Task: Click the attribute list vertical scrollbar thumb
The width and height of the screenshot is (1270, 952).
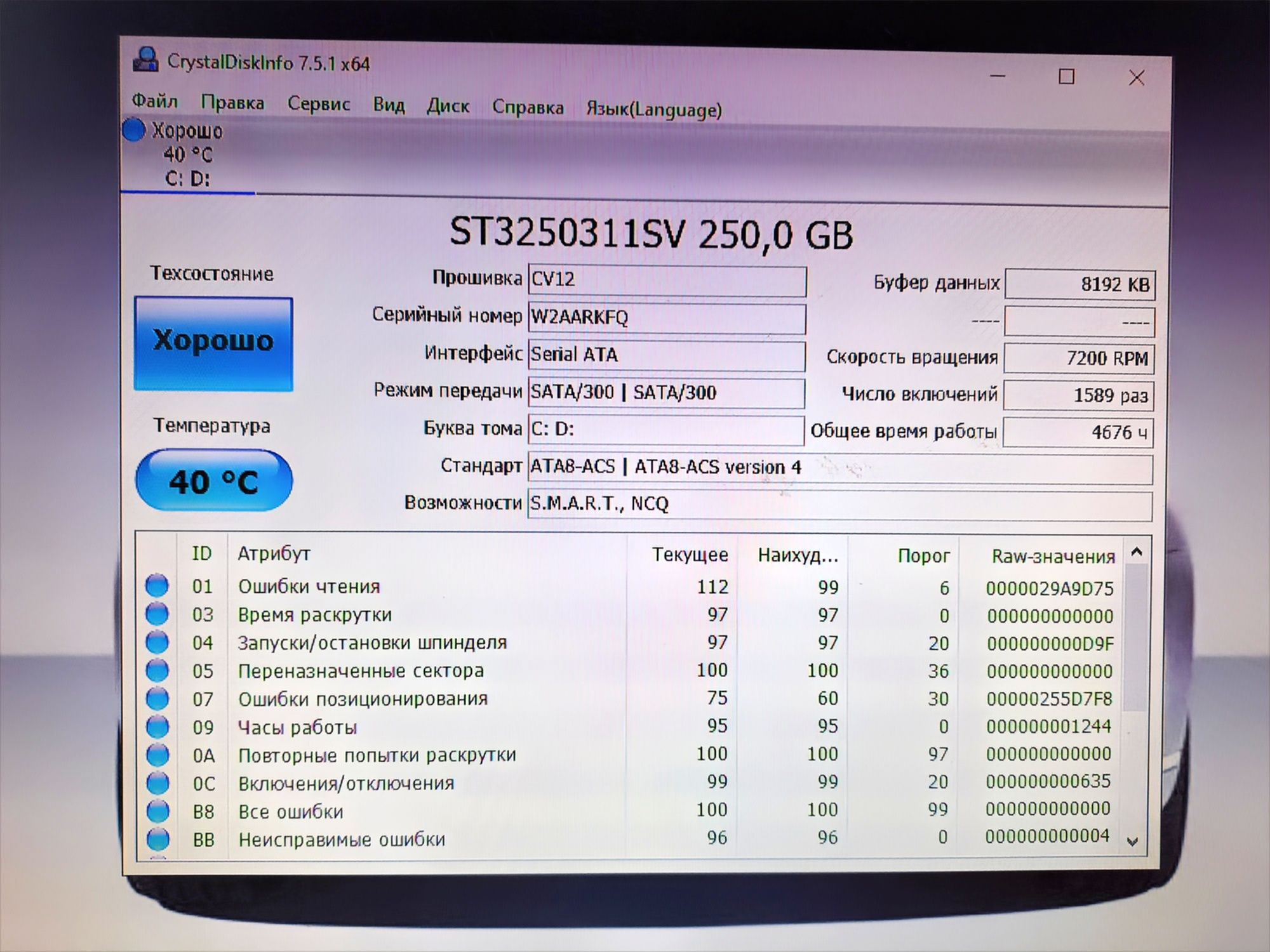Action: coord(1135,638)
